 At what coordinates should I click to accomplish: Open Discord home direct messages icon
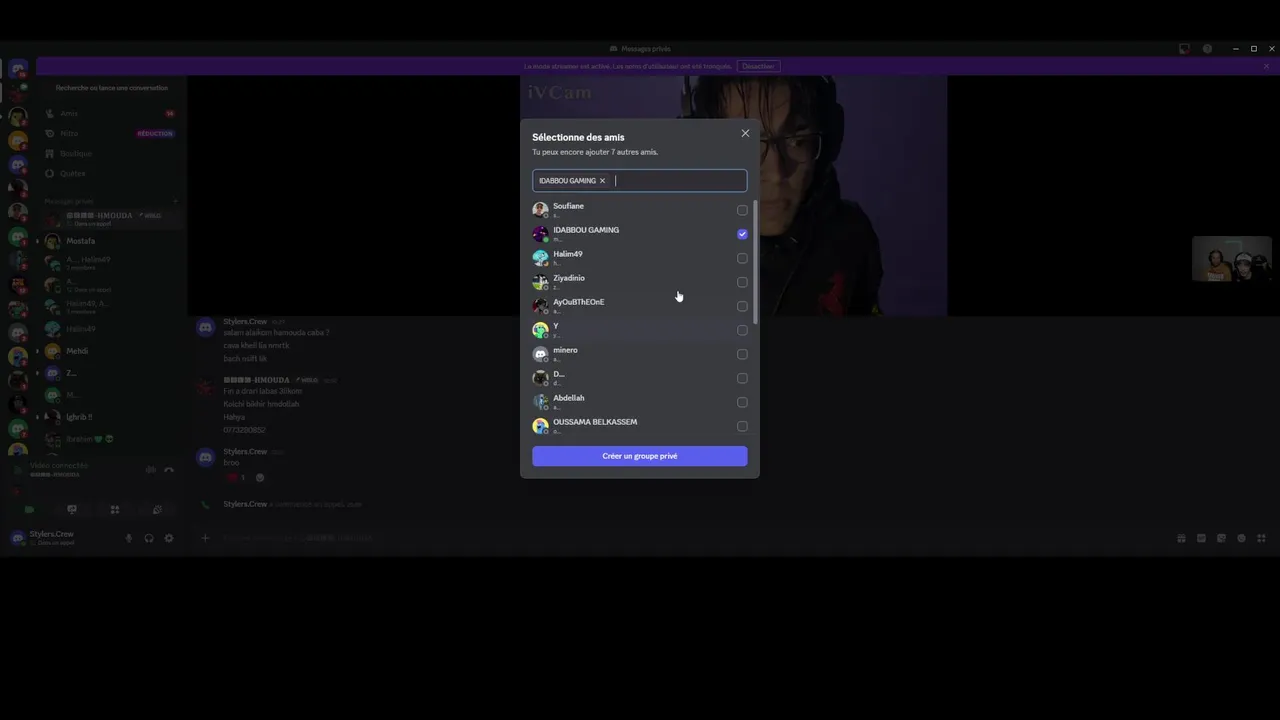tap(17, 69)
